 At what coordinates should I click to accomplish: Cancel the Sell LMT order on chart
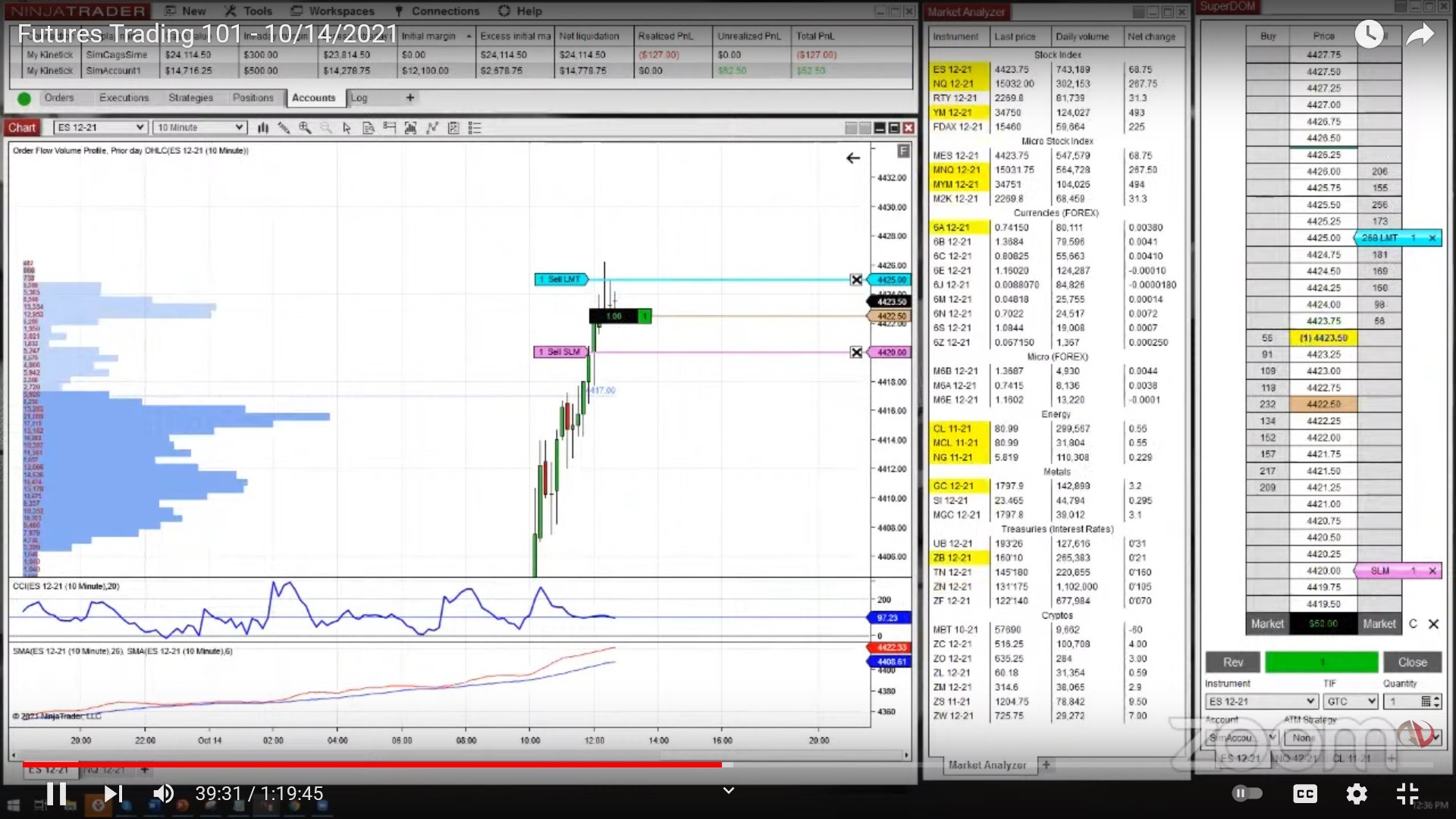pyautogui.click(x=856, y=280)
